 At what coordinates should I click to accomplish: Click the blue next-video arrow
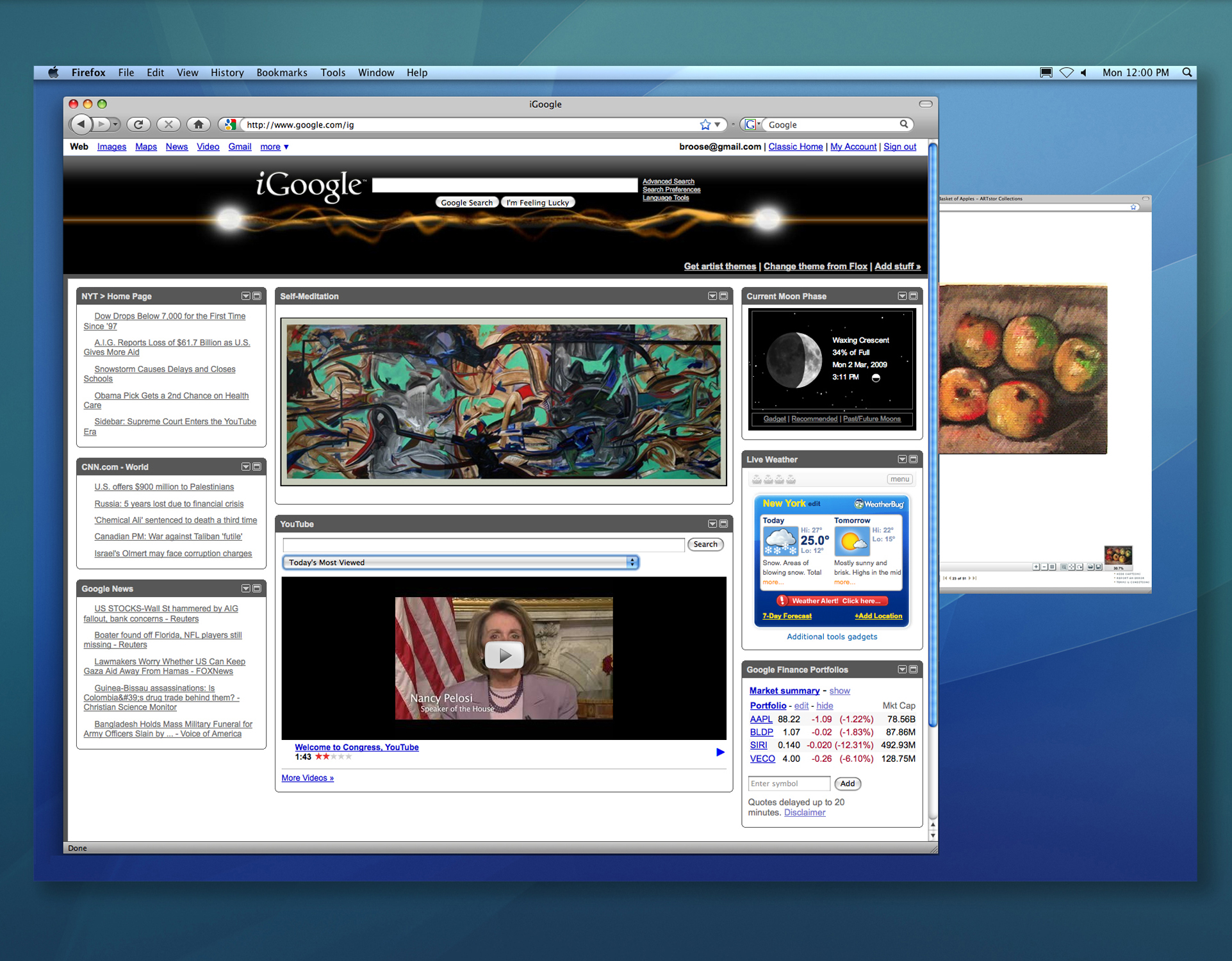[x=720, y=752]
